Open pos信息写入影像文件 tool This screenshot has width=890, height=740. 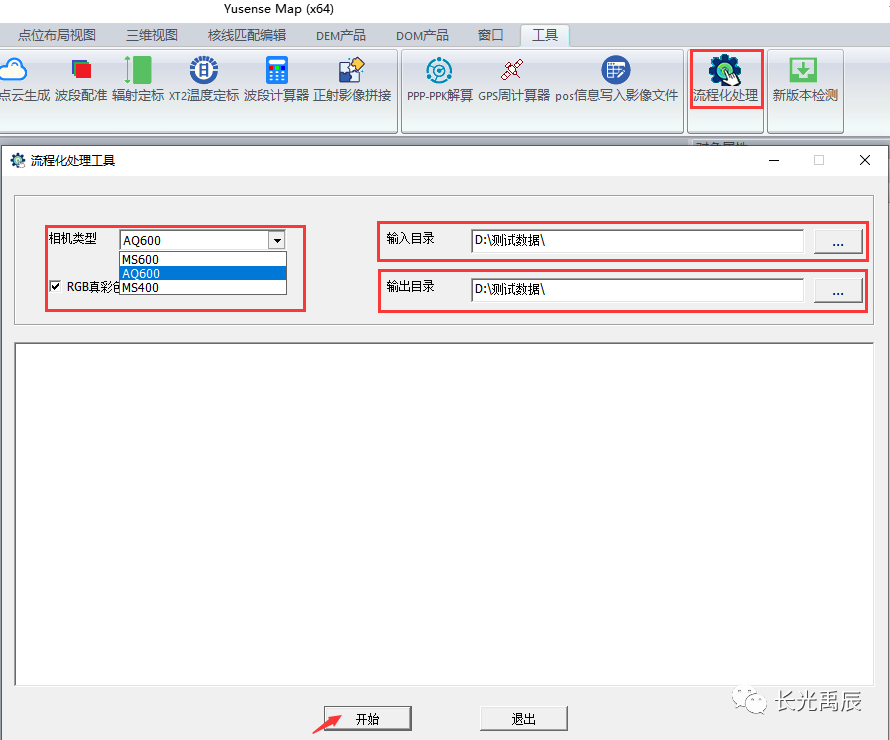pyautogui.click(x=616, y=71)
